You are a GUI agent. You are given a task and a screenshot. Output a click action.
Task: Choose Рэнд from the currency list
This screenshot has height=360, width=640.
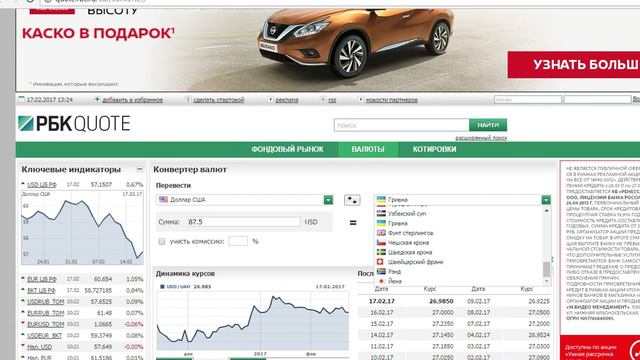point(389,271)
